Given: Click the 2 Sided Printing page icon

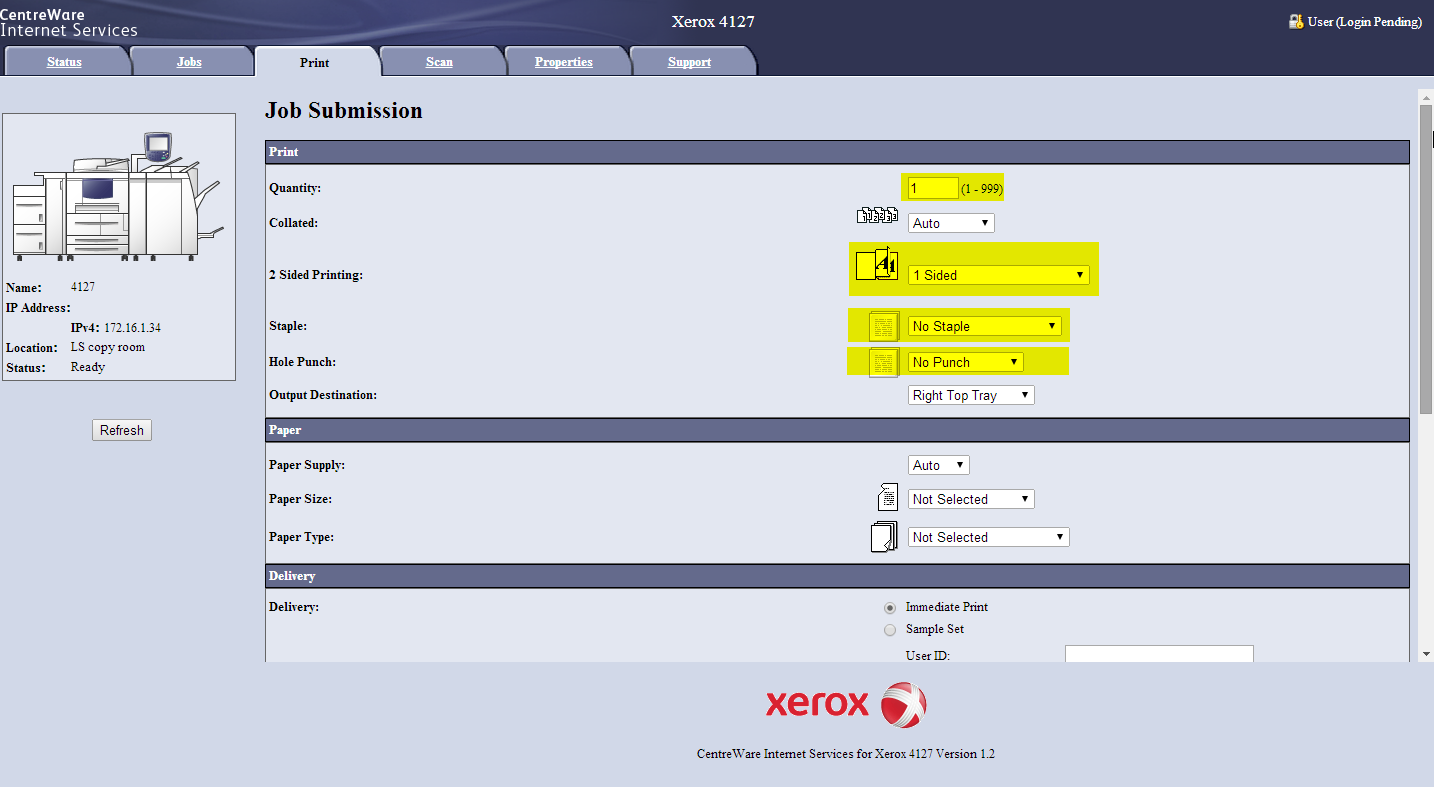Looking at the screenshot, I should tap(877, 266).
